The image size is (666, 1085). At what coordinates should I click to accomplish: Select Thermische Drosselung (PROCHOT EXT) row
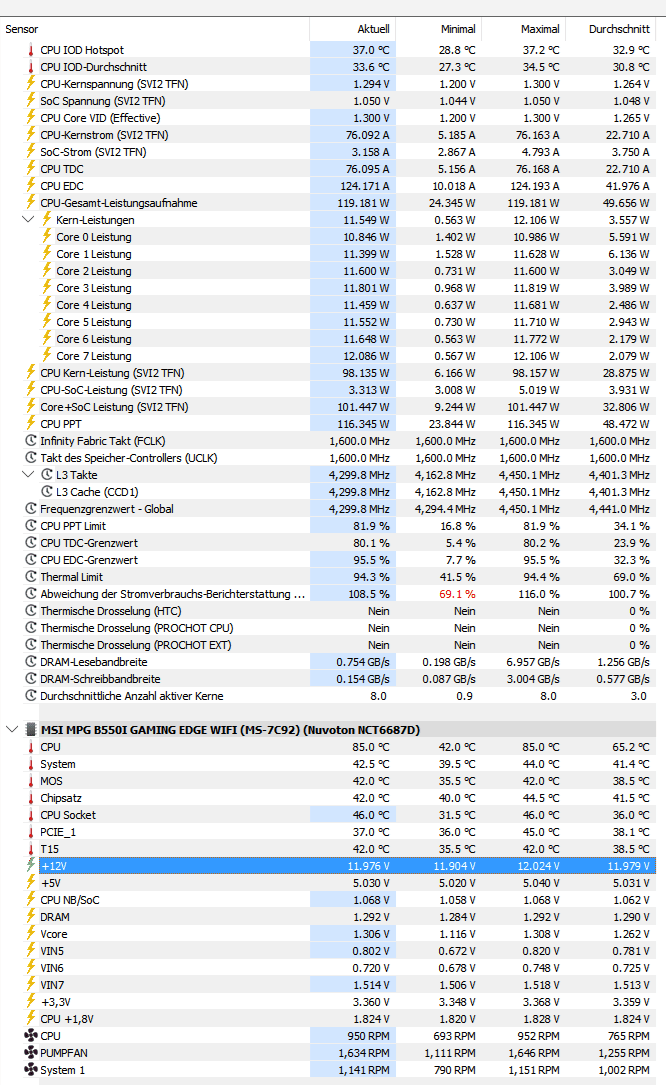coord(328,645)
